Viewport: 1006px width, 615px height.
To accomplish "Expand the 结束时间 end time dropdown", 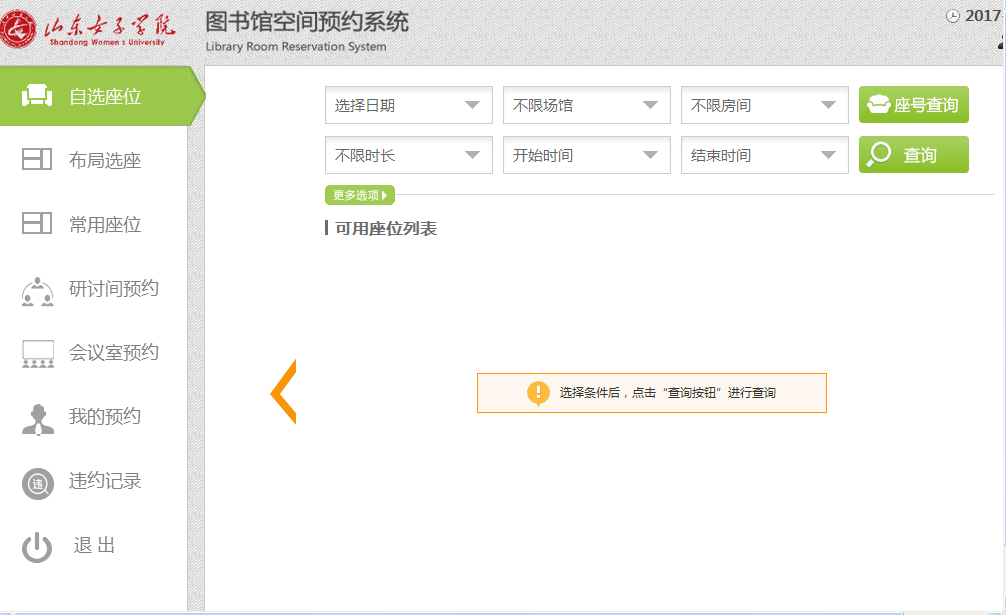I will [764, 155].
